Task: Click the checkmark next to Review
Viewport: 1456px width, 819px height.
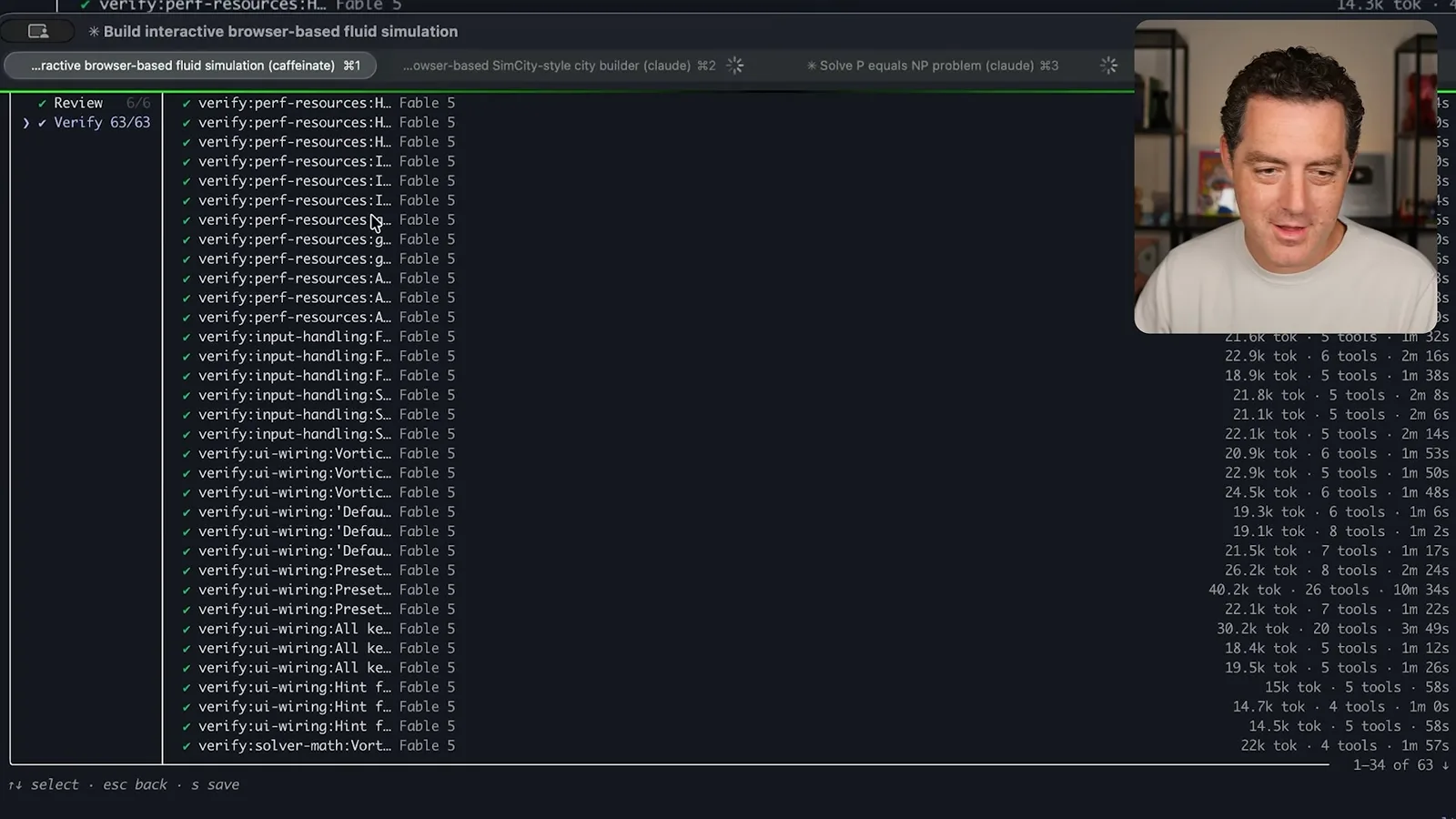Action: pos(42,104)
